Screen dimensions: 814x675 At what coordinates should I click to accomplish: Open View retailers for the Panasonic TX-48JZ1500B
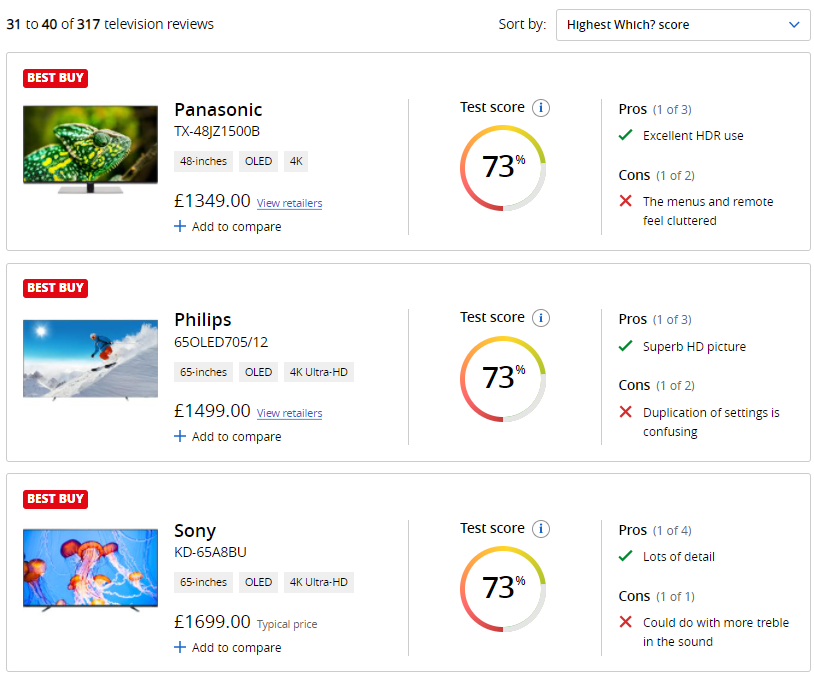coord(289,203)
